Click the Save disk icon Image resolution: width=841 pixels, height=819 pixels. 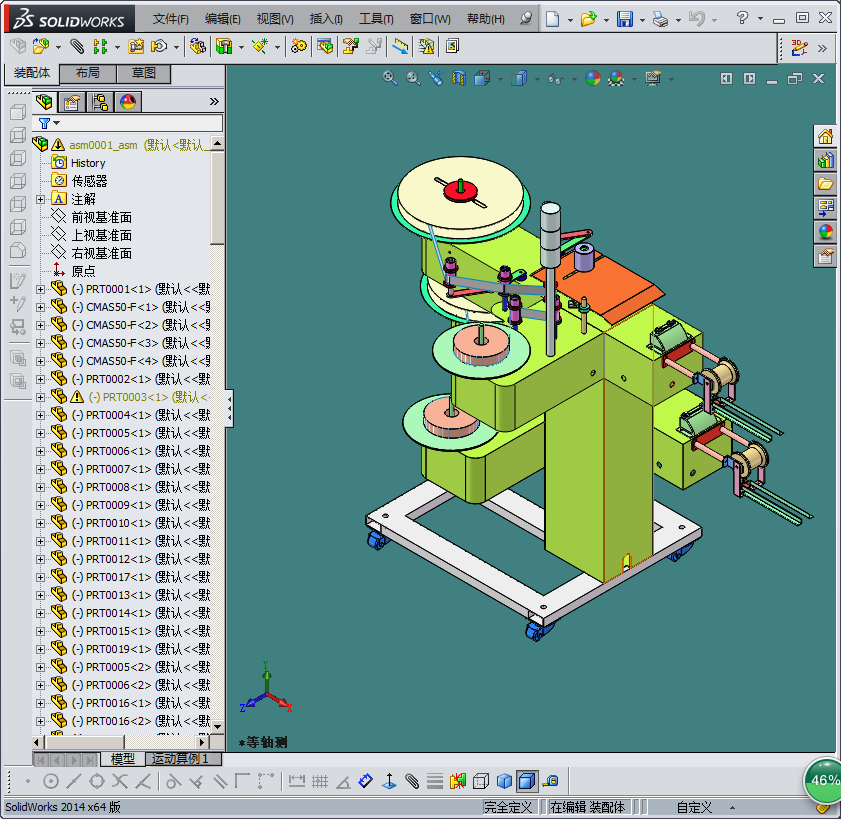point(624,19)
